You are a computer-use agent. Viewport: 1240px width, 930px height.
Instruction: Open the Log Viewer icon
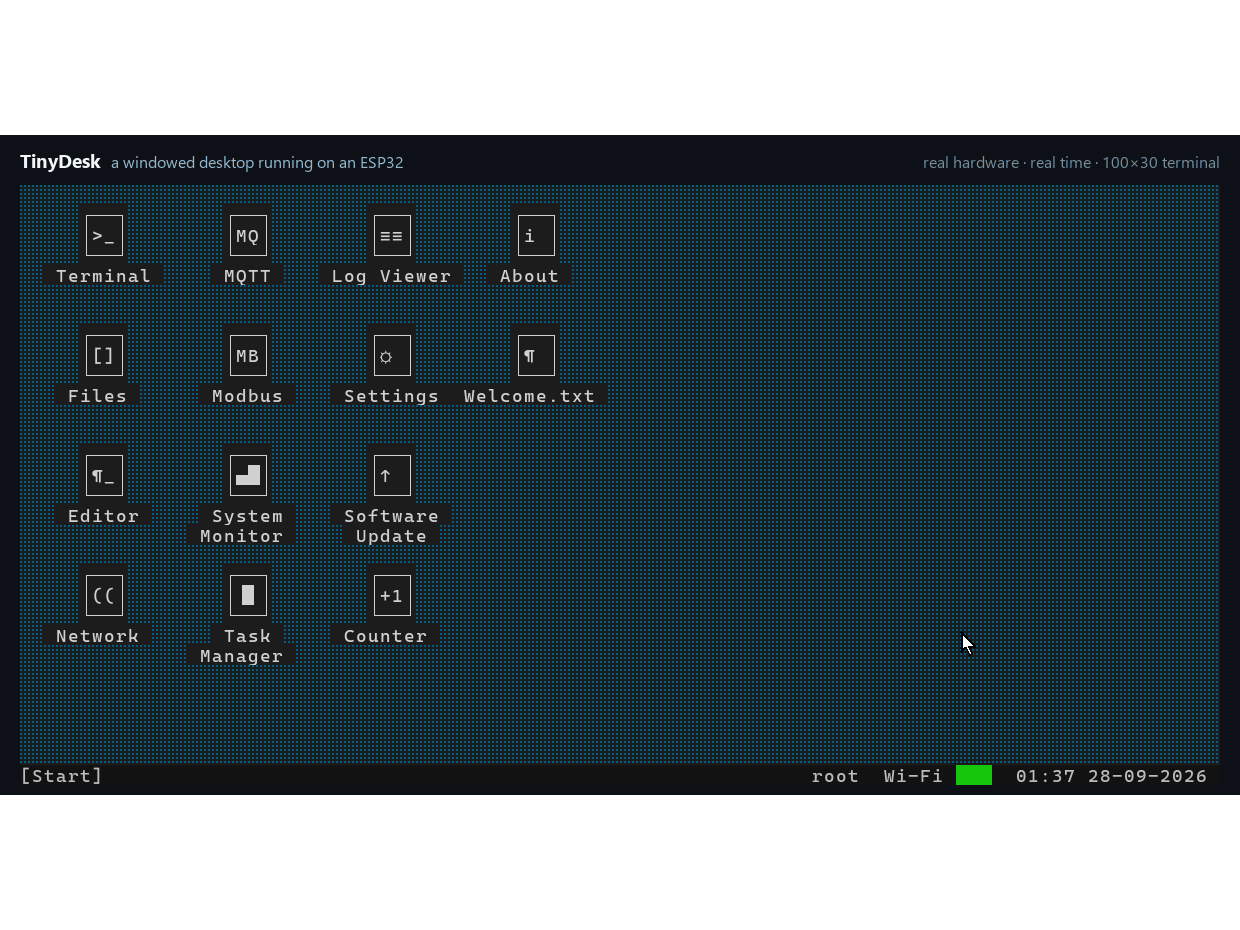(392, 236)
